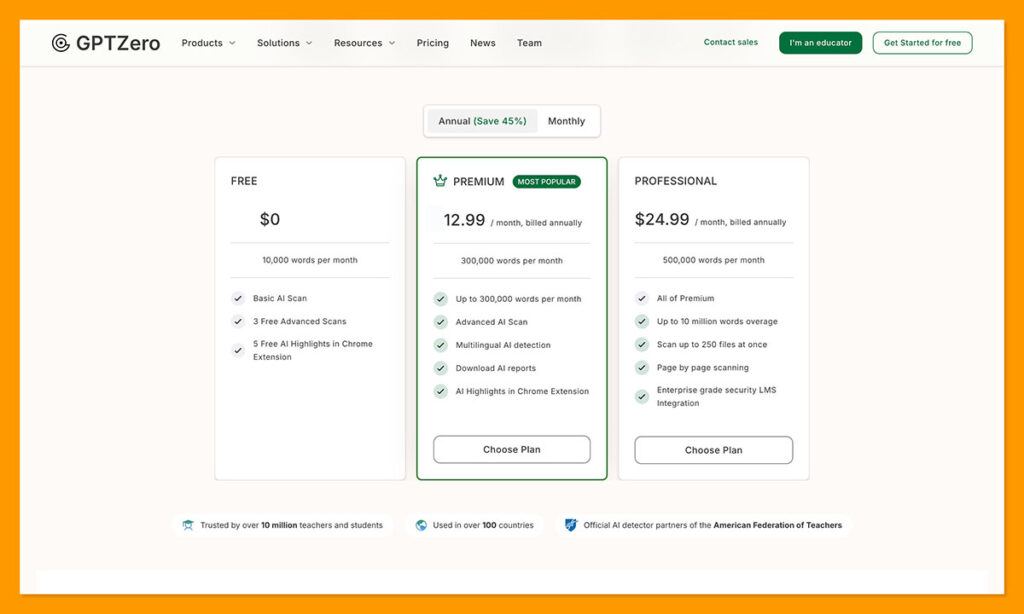The width and height of the screenshot is (1024, 614).
Task: Expand the Solutions dropdown menu
Action: point(284,43)
